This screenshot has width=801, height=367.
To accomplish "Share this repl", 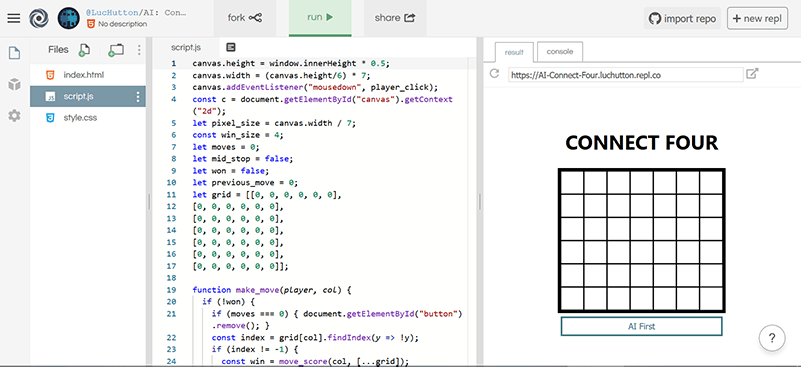I will (395, 18).
